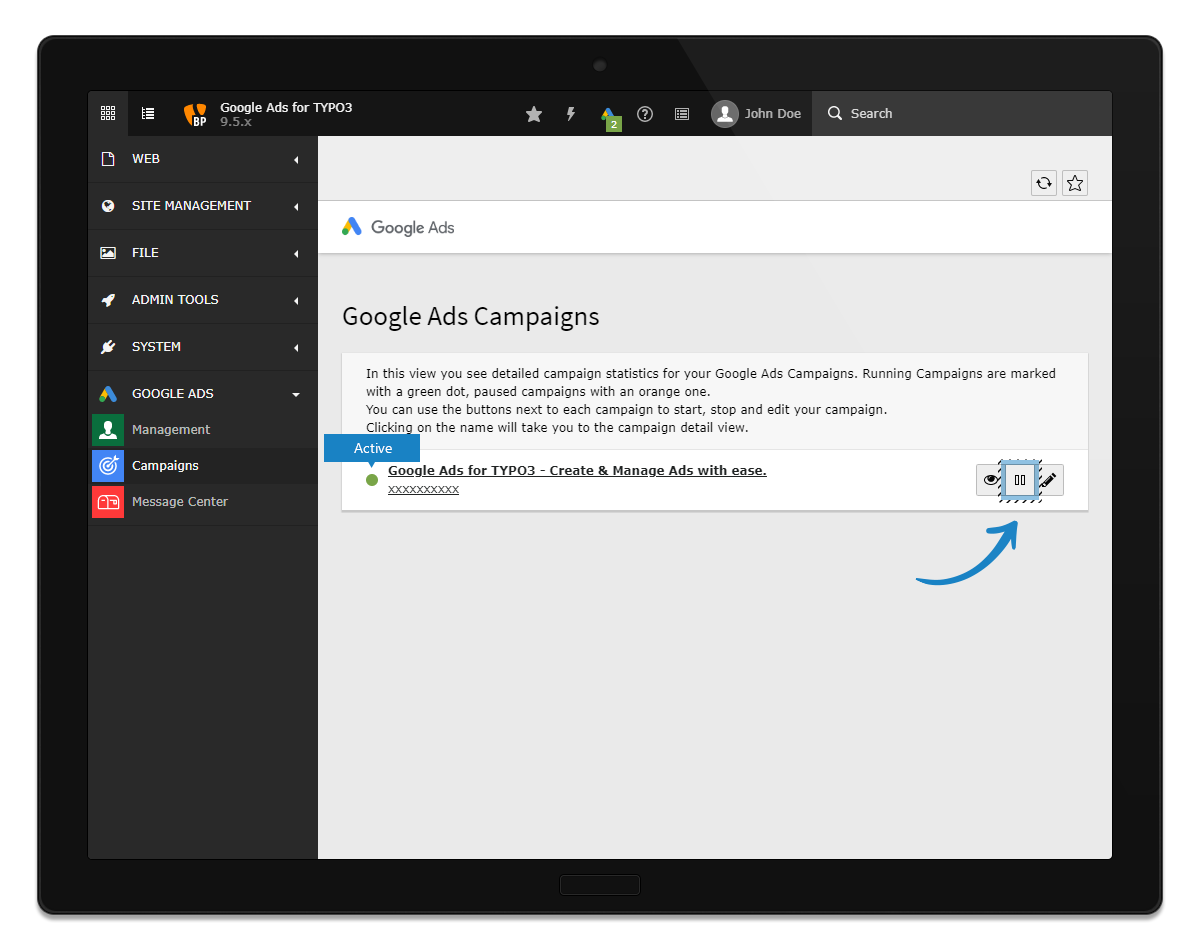Open the flush cache lightning icon
This screenshot has width=1200, height=950.
pos(571,114)
